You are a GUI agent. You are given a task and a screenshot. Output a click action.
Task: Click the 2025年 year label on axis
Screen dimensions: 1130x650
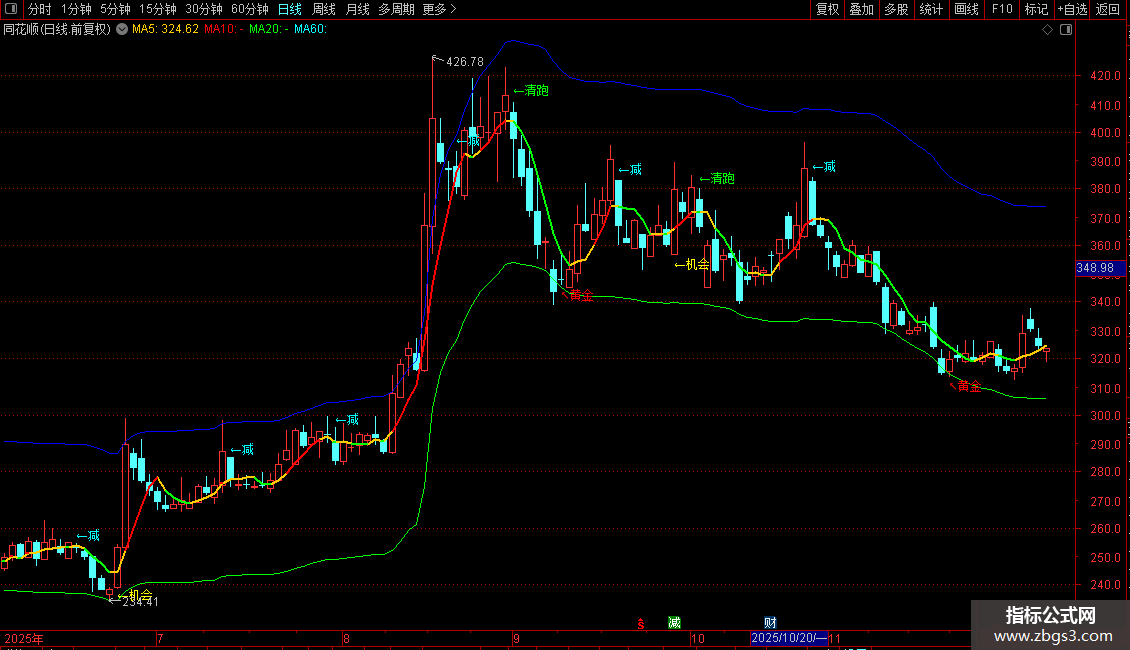24,638
